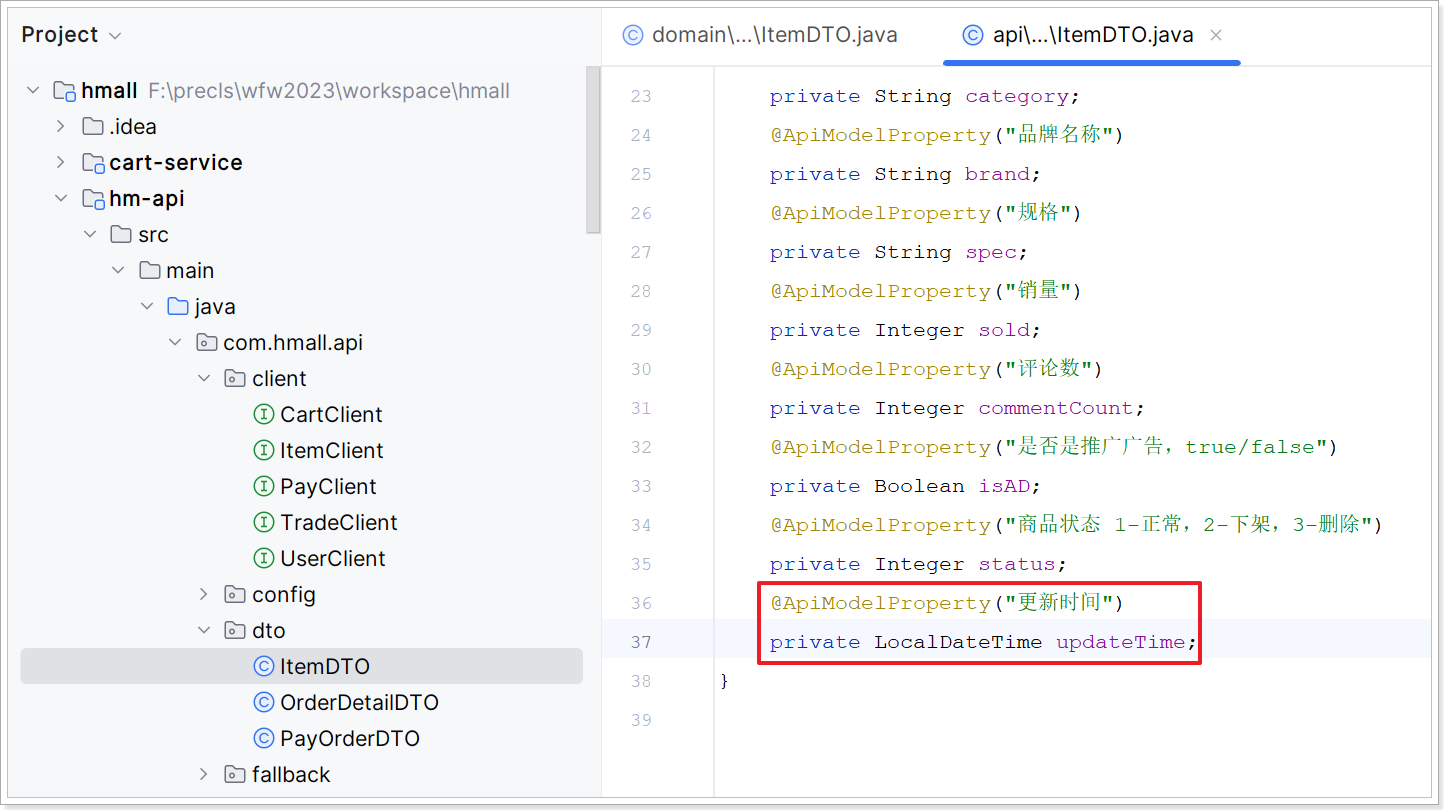Screen dimensions: 1444x810
Task: Close the api ItemDTO.java tab
Action: [1216, 35]
